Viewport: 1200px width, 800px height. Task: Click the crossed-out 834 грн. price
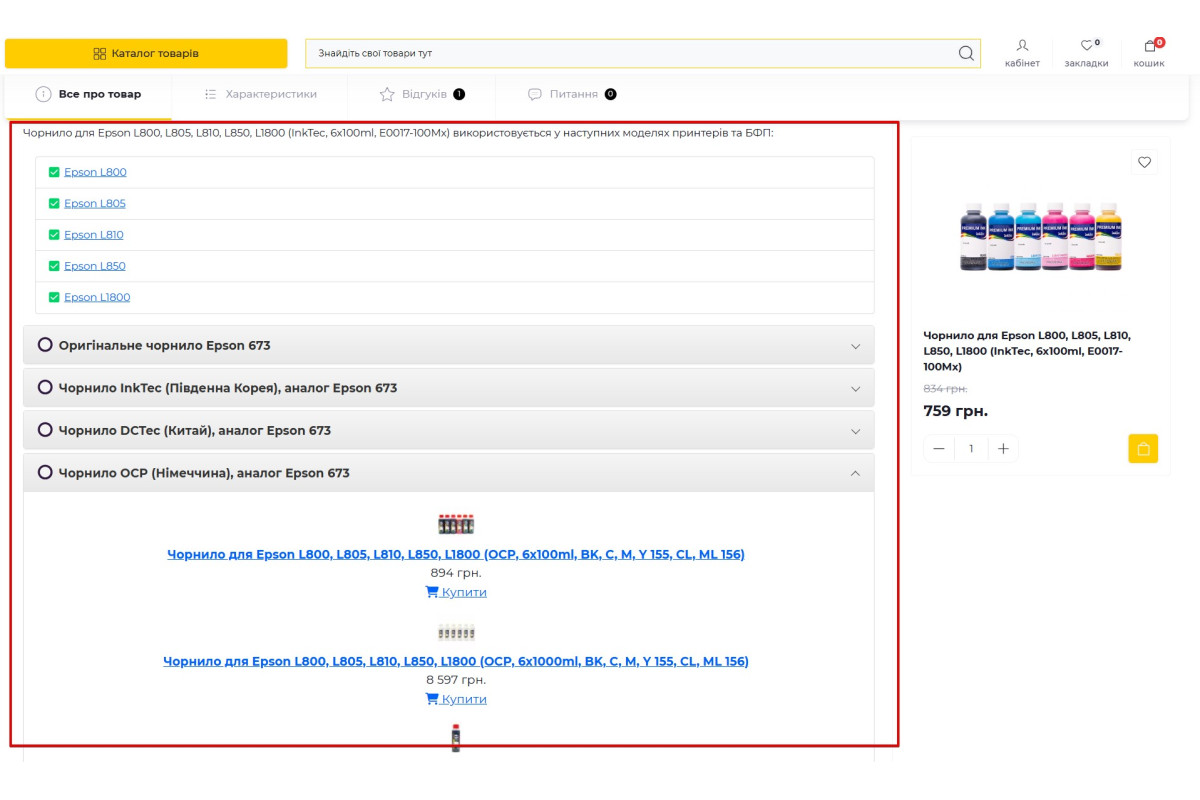click(x=945, y=388)
